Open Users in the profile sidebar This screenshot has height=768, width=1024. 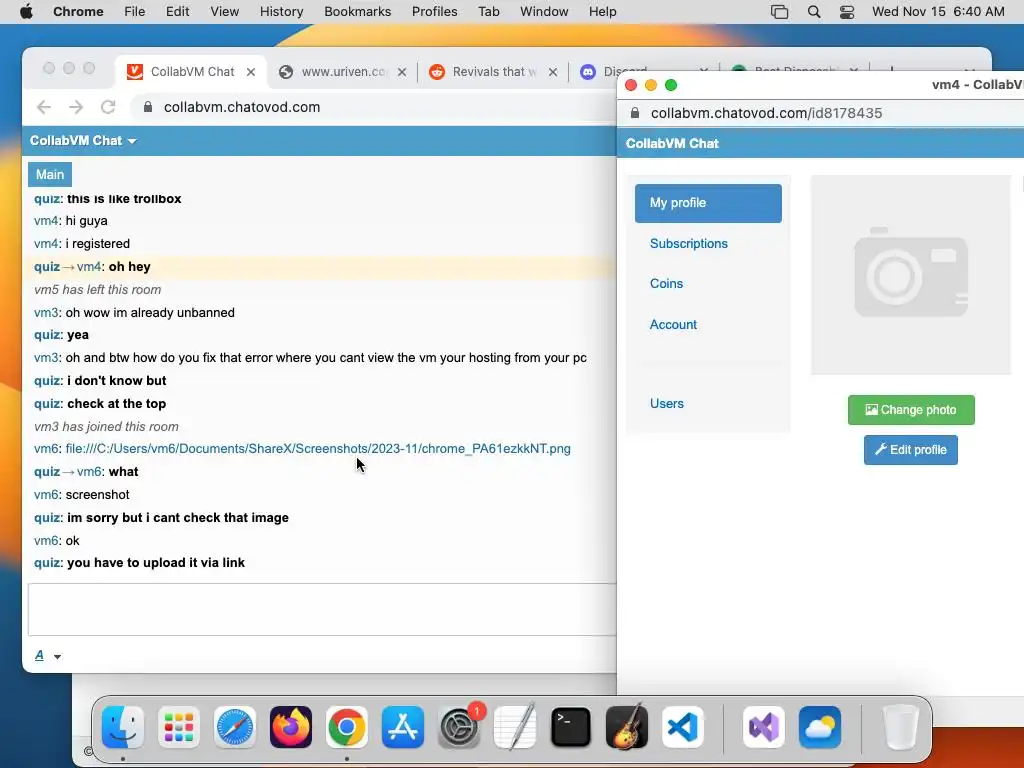pos(666,404)
